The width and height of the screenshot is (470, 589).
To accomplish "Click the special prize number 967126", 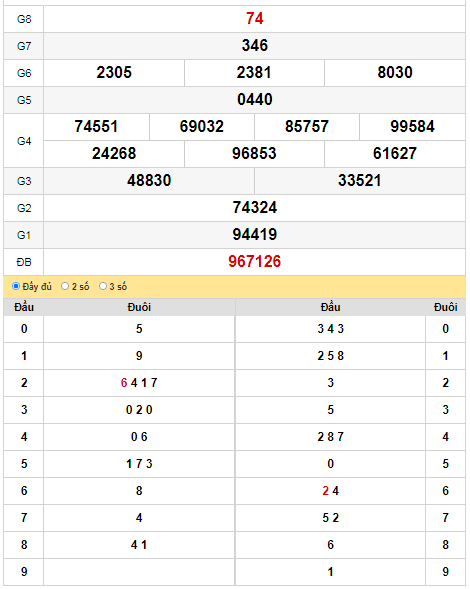I will pyautogui.click(x=254, y=261).
